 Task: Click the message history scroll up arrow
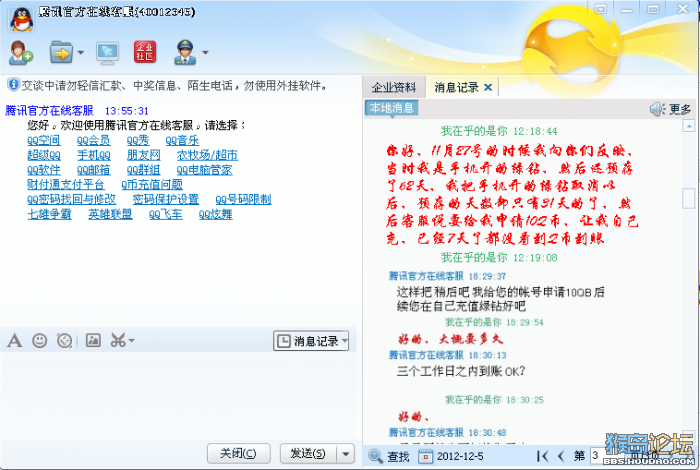pyautogui.click(x=689, y=126)
